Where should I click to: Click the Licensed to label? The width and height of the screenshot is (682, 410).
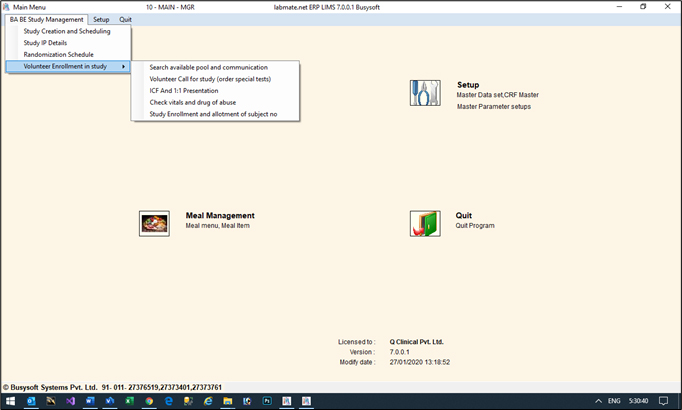pos(357,342)
